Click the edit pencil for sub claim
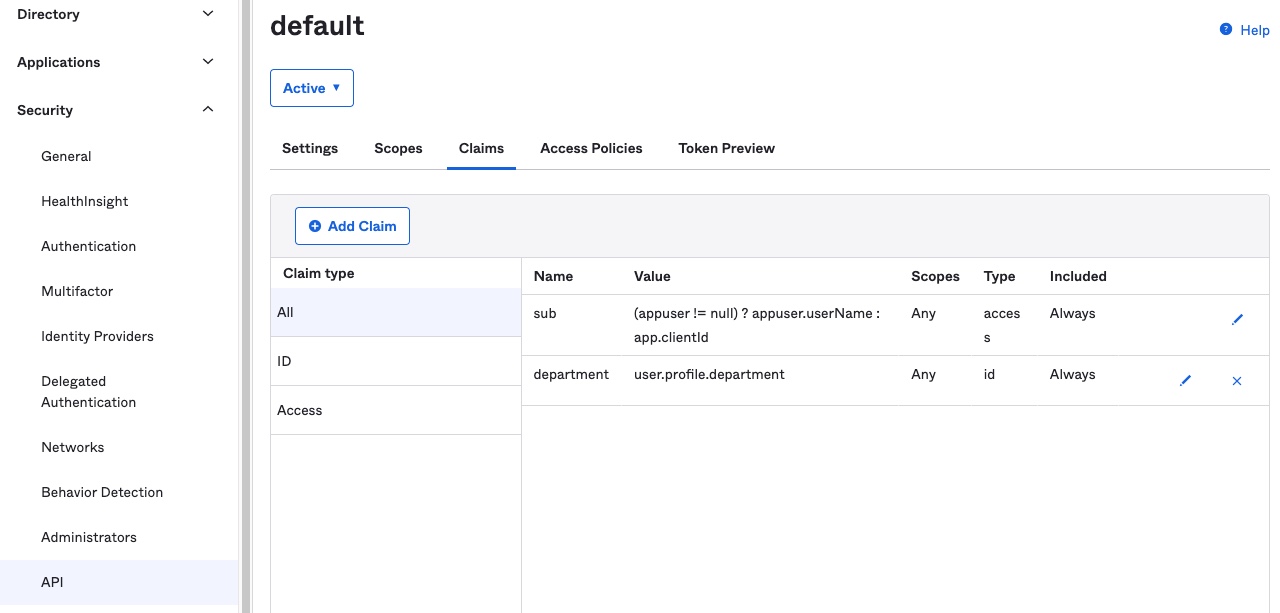The image size is (1280, 613). (1237, 320)
